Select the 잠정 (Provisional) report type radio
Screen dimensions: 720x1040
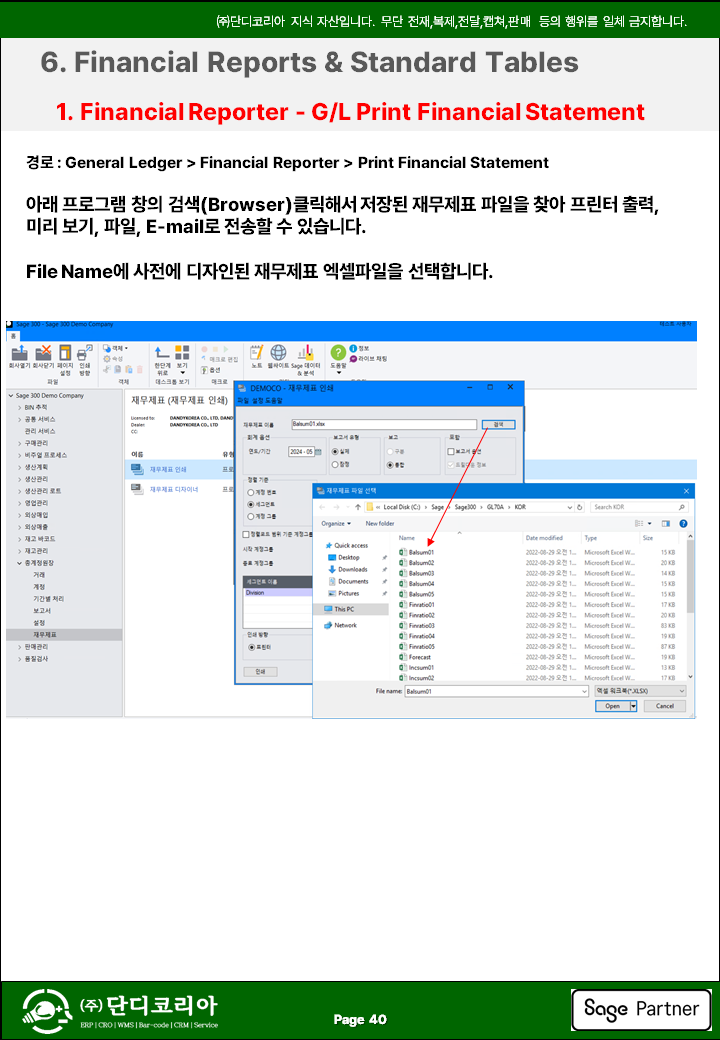335,464
